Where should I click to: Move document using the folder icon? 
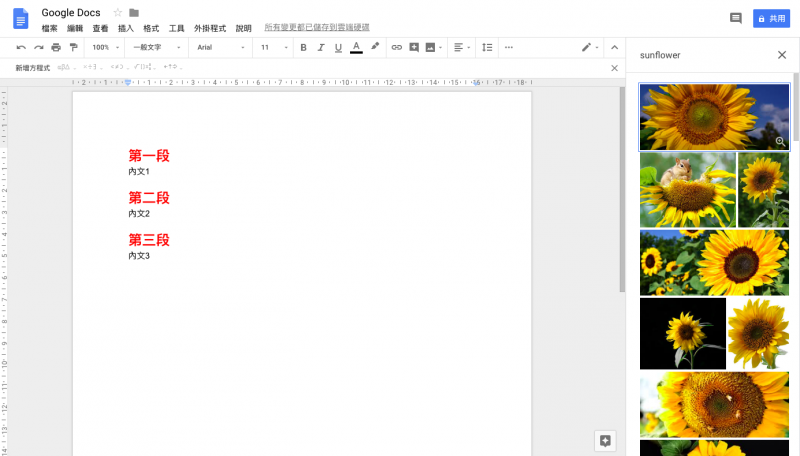[x=134, y=12]
